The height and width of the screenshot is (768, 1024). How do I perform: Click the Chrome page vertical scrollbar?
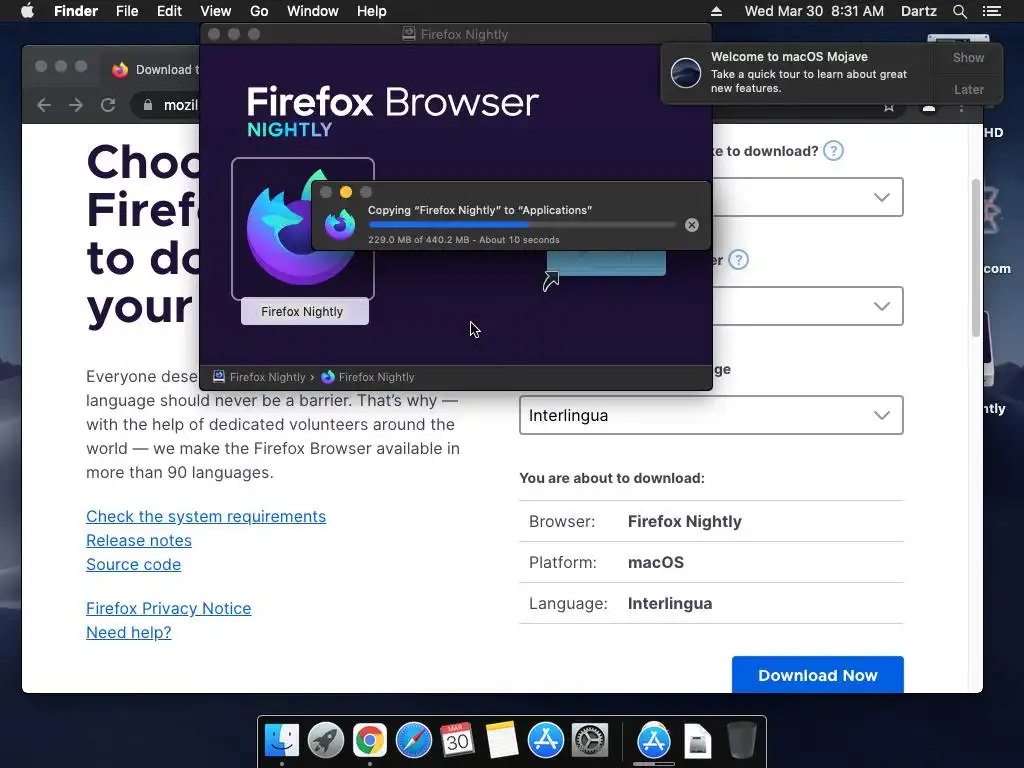(976, 258)
